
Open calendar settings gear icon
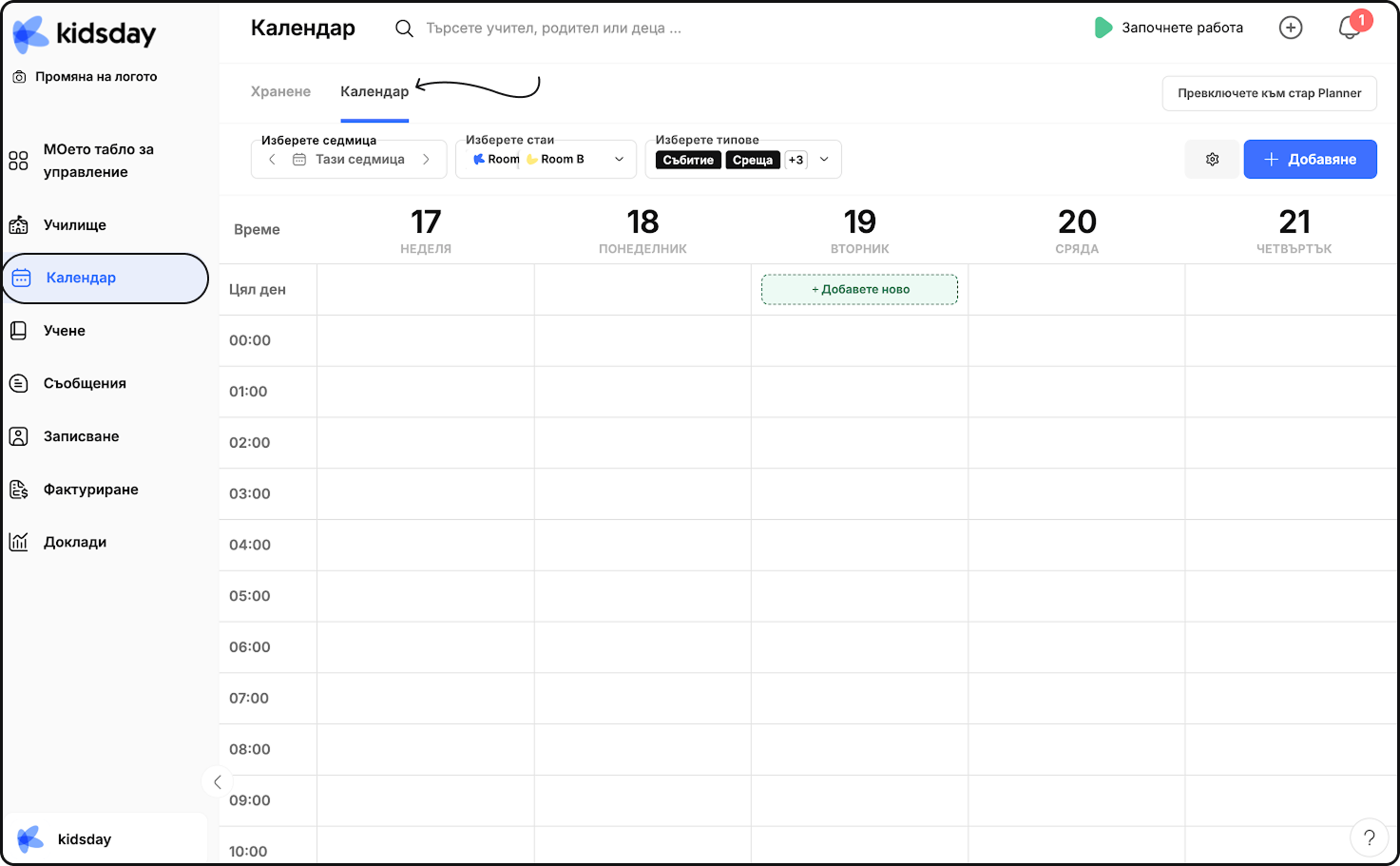(1212, 160)
